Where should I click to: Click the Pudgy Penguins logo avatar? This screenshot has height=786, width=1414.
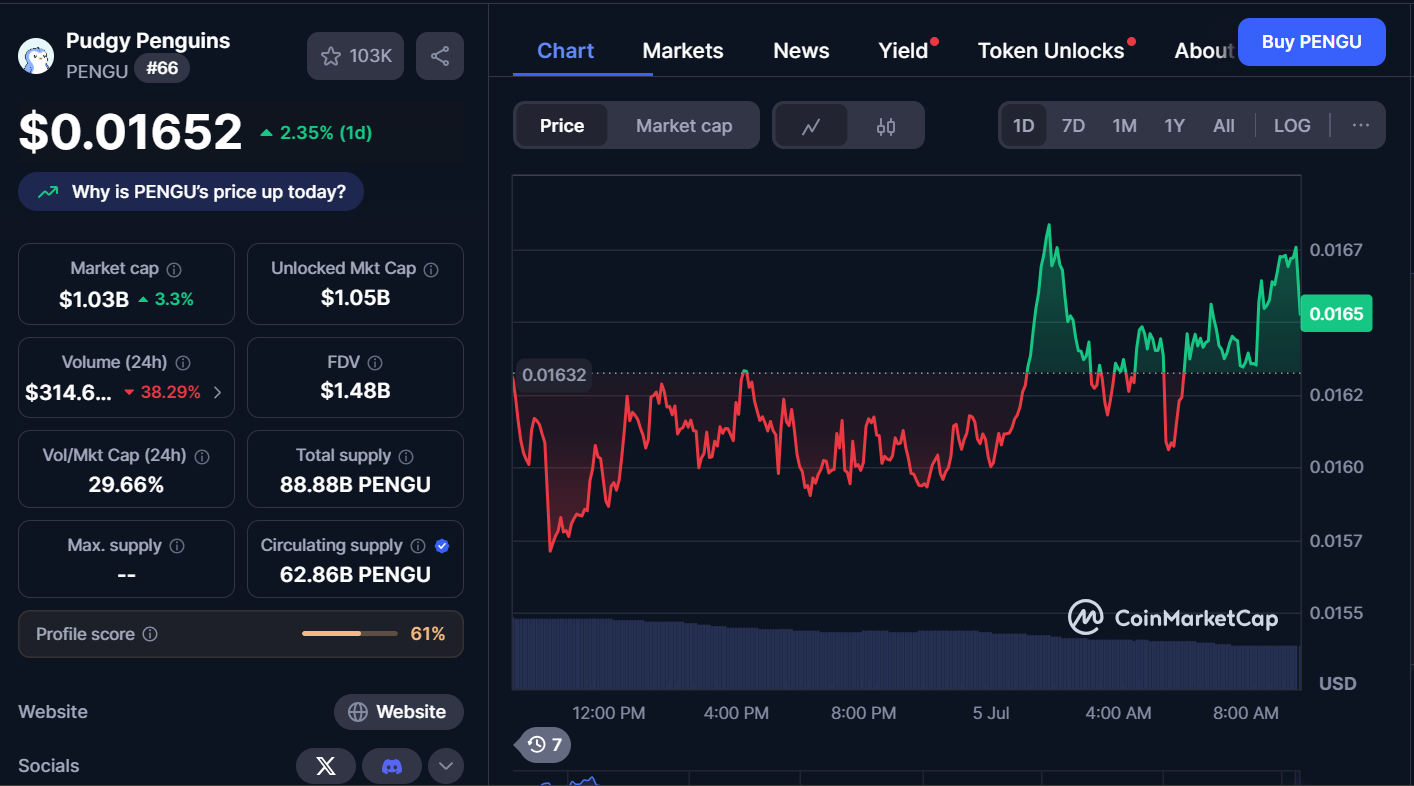point(36,56)
